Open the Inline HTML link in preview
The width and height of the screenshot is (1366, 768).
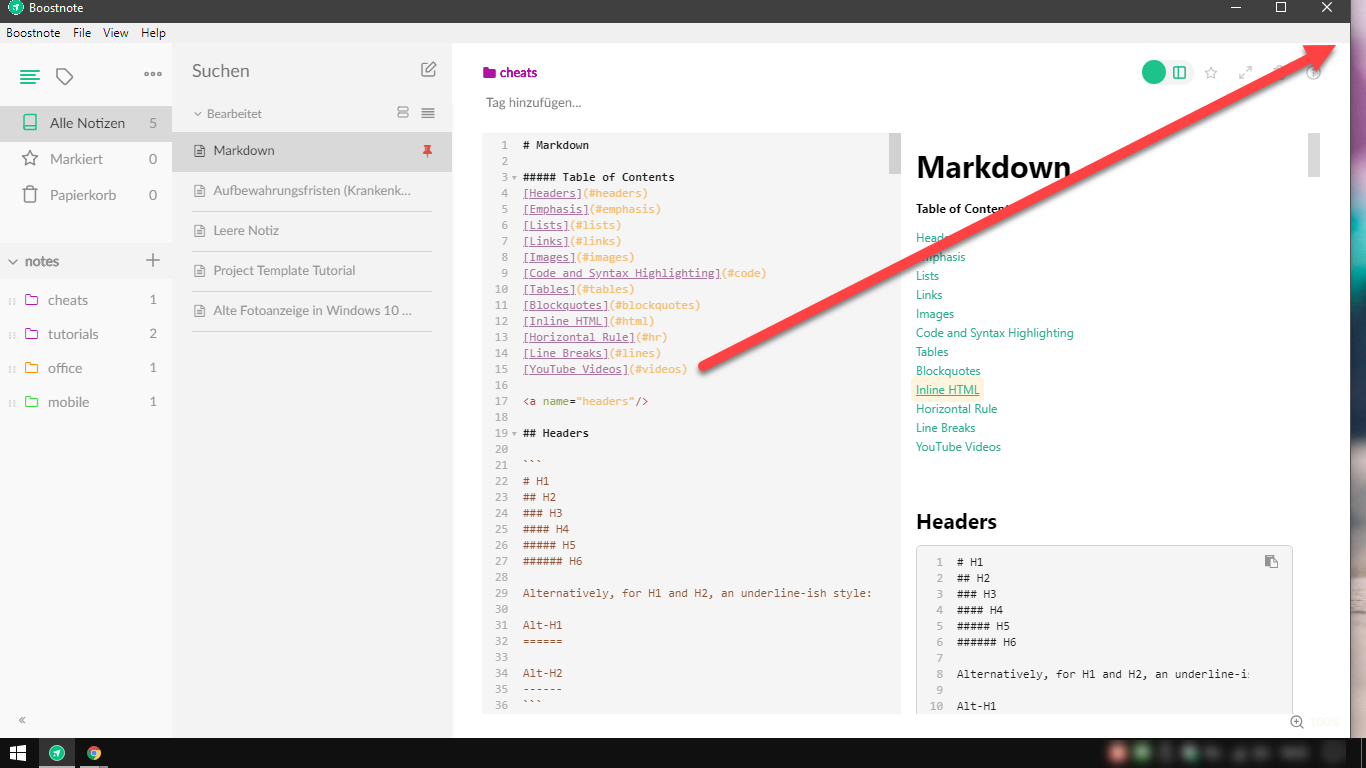pyautogui.click(x=946, y=389)
